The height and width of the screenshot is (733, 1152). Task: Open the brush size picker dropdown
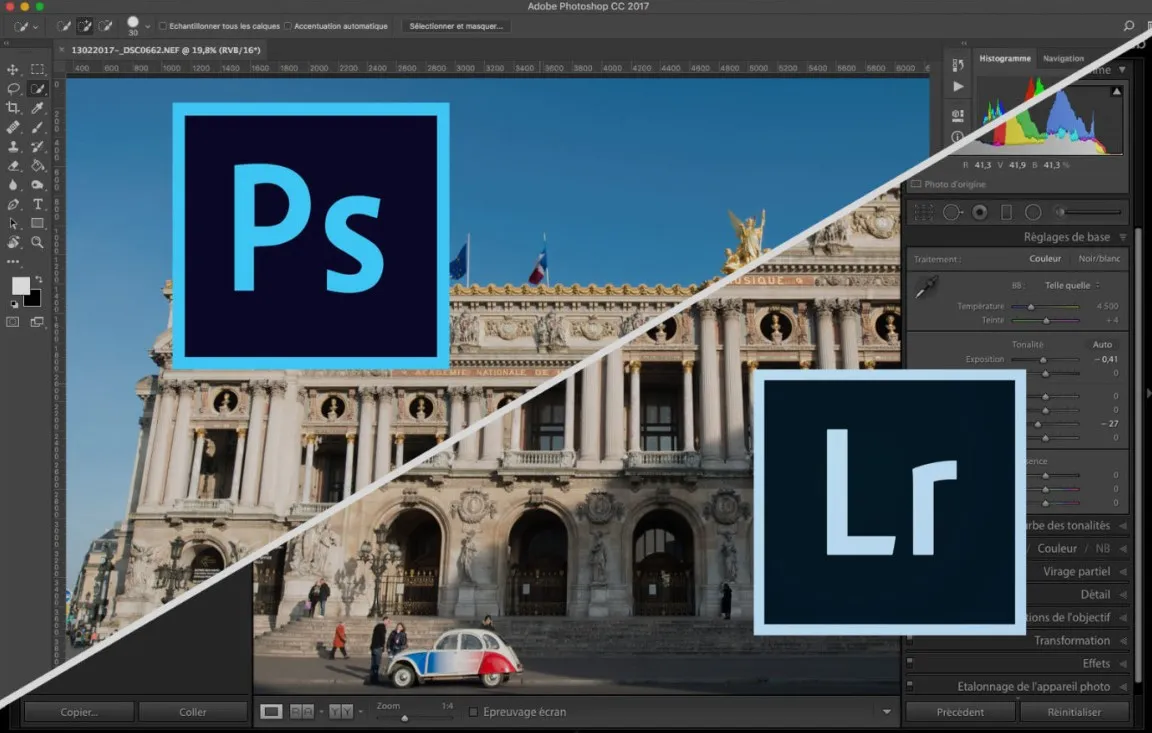pyautogui.click(x=148, y=26)
